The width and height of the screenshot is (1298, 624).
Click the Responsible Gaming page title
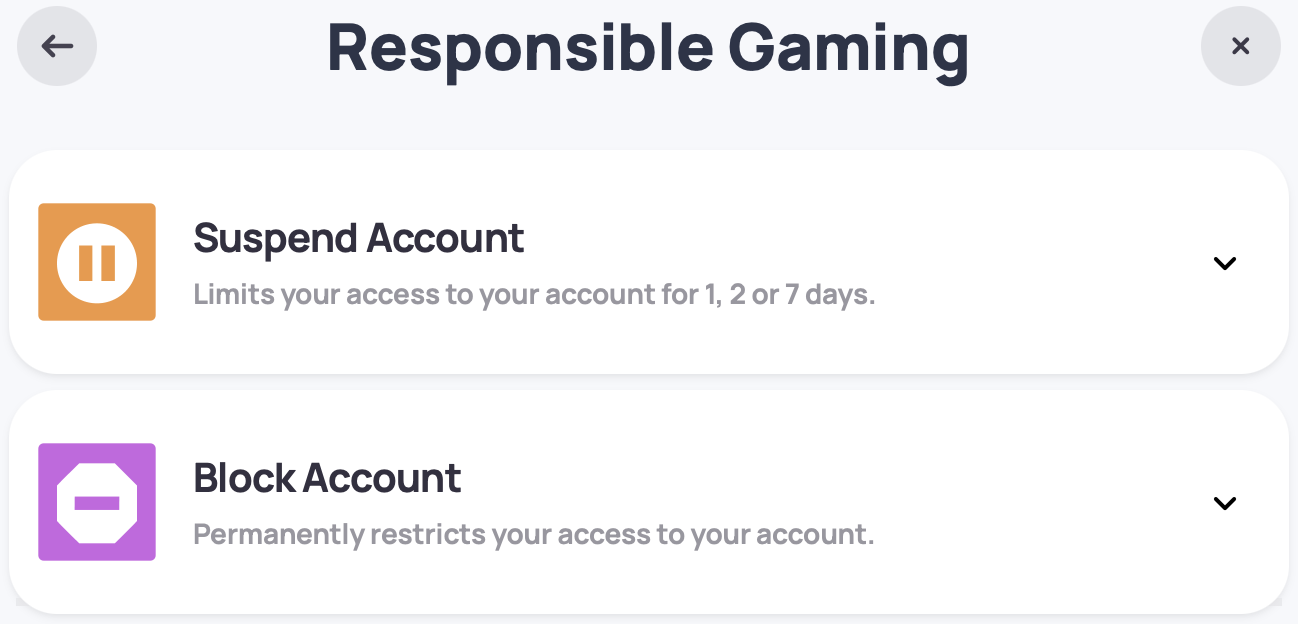(648, 48)
